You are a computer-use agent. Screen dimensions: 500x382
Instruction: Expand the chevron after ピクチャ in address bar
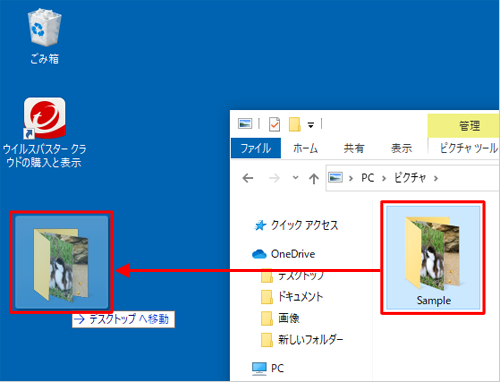(x=436, y=179)
